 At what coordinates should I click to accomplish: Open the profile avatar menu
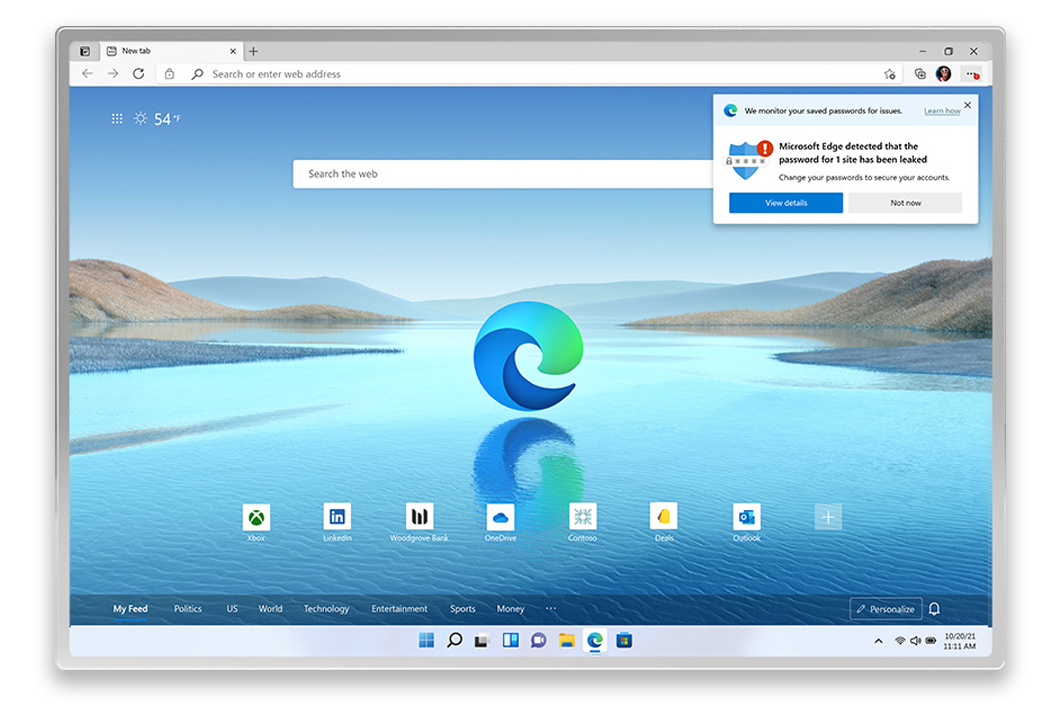pos(943,74)
